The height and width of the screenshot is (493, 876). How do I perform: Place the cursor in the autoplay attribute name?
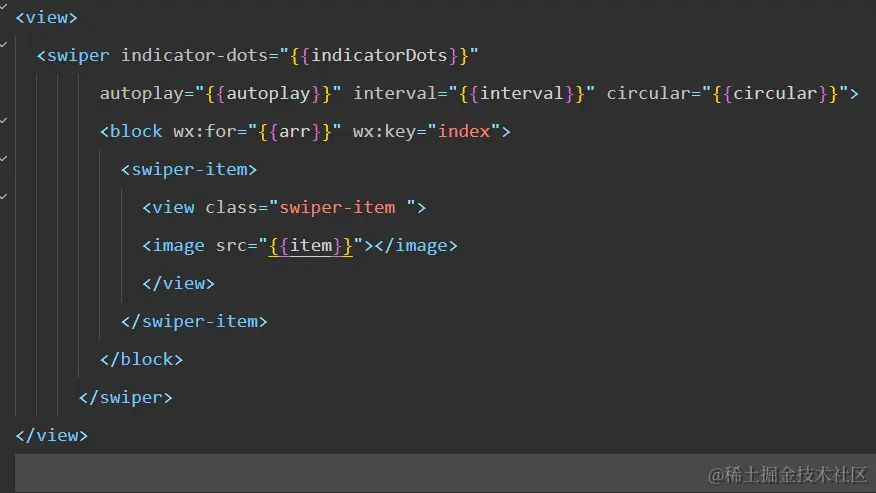(x=141, y=93)
